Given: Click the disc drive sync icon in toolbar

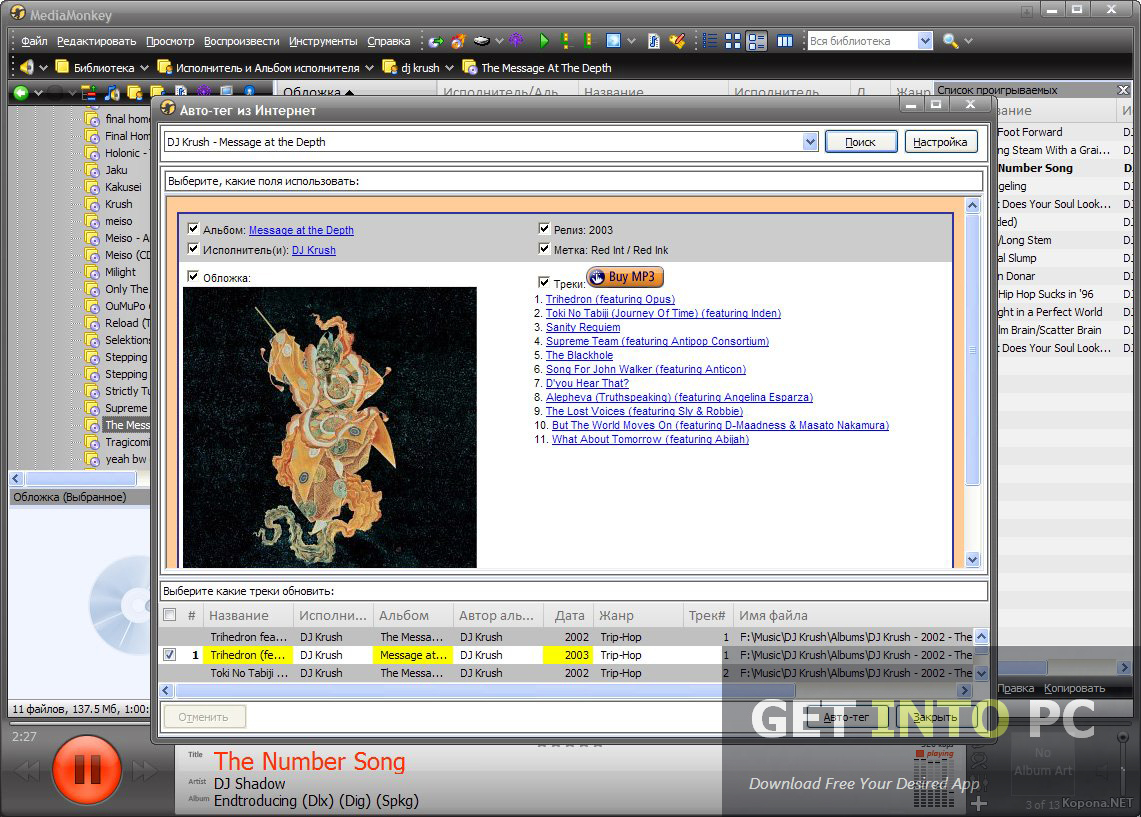Looking at the screenshot, I should tap(481, 41).
